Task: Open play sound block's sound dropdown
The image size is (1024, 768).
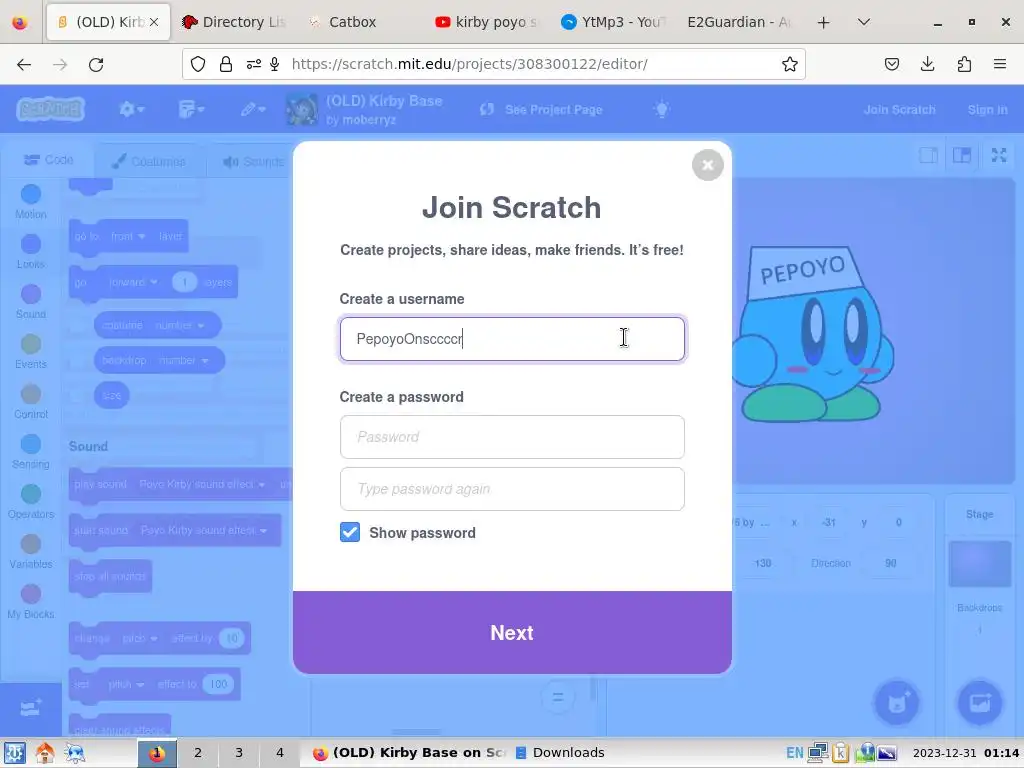Action: (x=202, y=485)
